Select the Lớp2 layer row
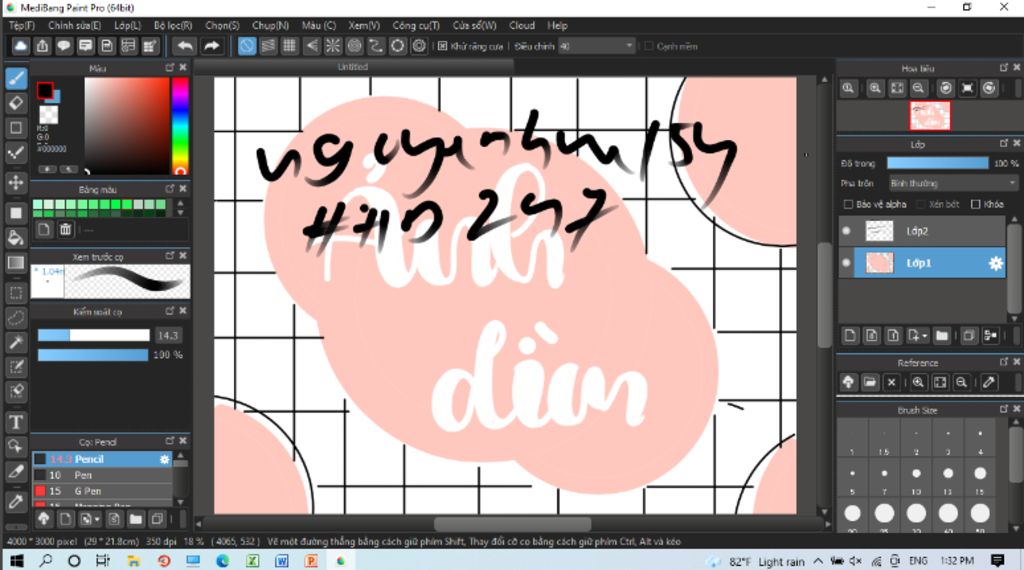Image resolution: width=1024 pixels, height=570 pixels. 922,231
